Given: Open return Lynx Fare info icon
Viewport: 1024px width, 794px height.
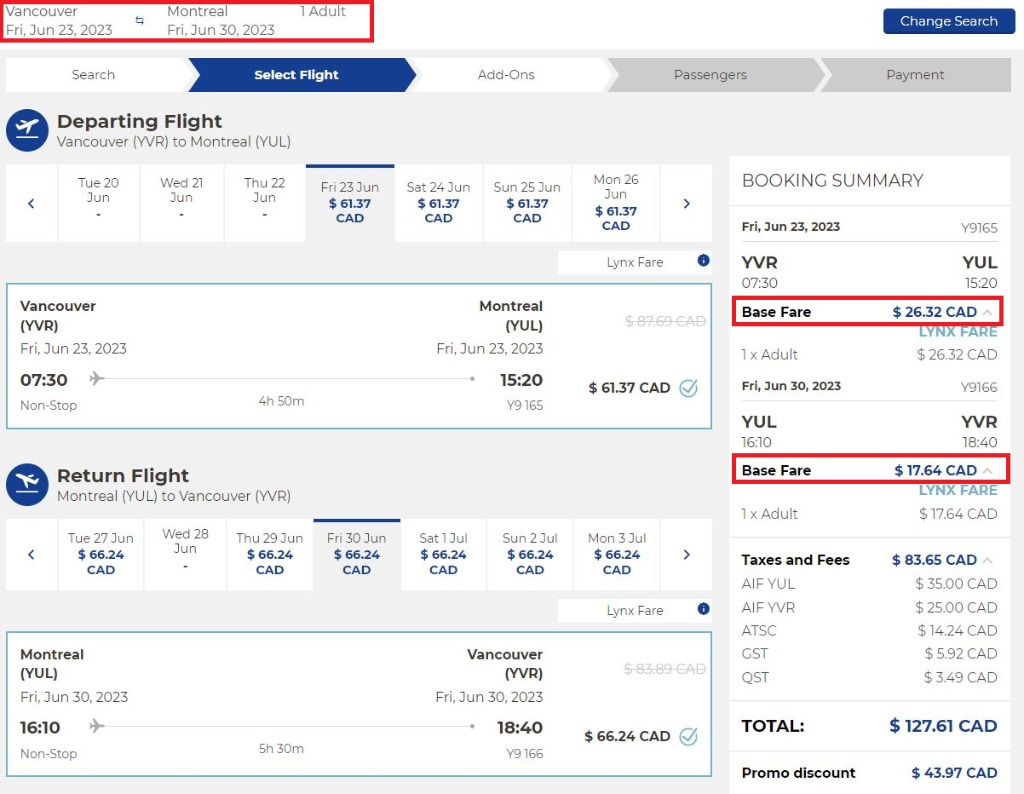Looking at the screenshot, I should pos(703,609).
